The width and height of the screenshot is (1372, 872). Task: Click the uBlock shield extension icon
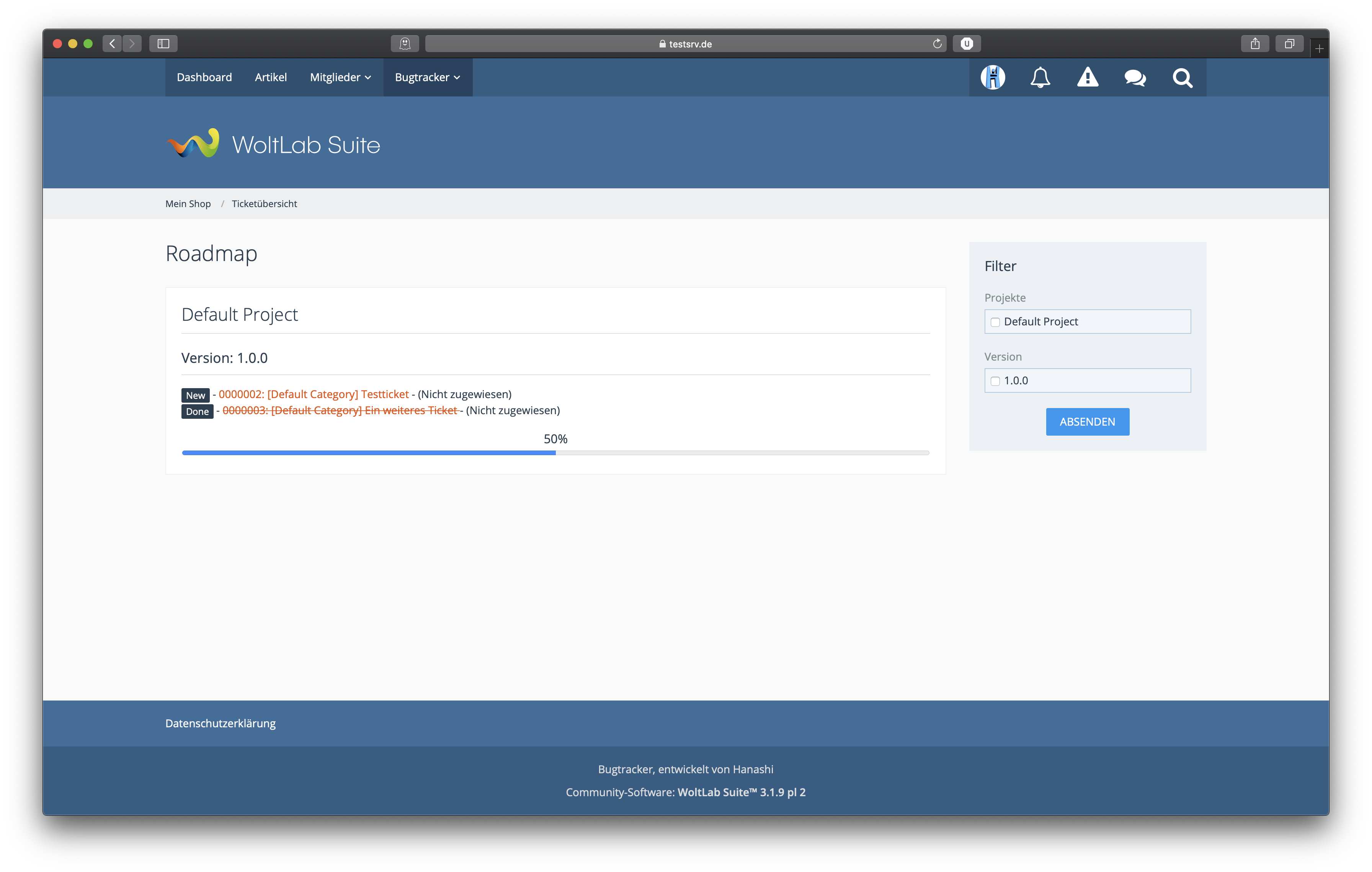pos(967,44)
